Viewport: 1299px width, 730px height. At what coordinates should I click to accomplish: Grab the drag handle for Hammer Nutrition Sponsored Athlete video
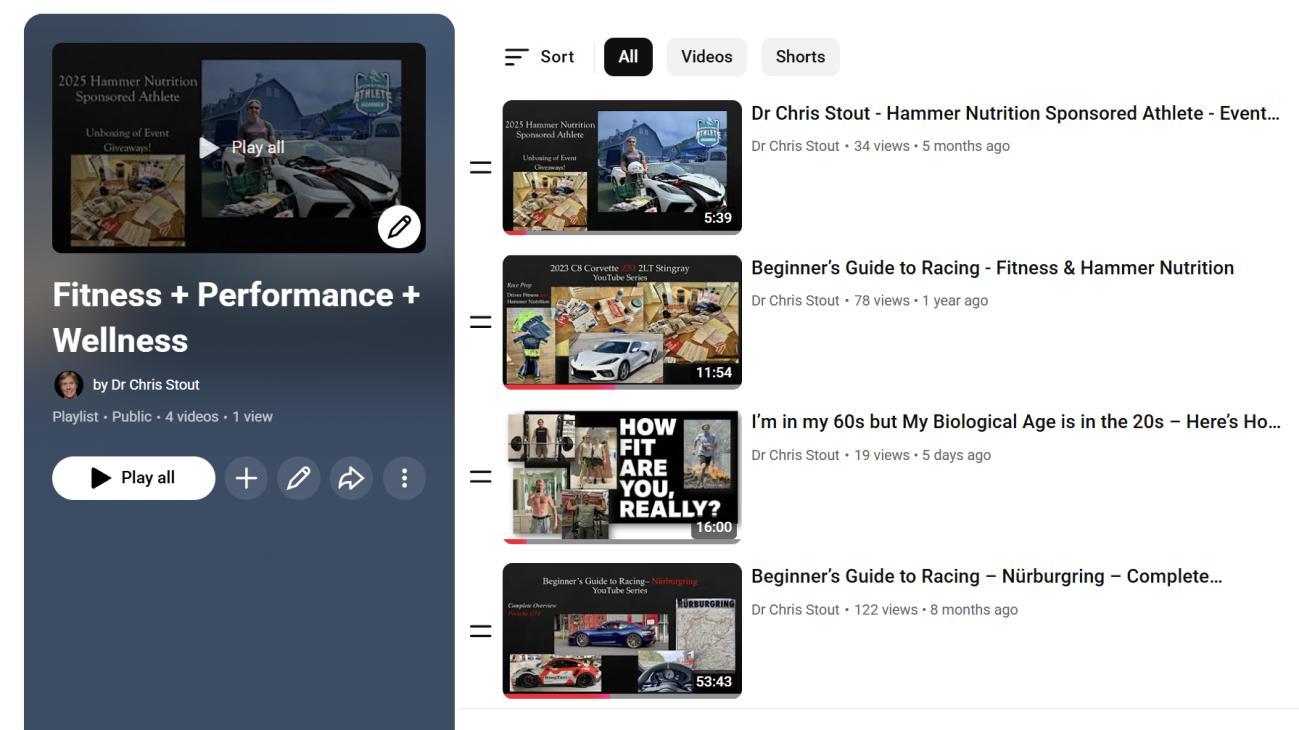tap(481, 168)
